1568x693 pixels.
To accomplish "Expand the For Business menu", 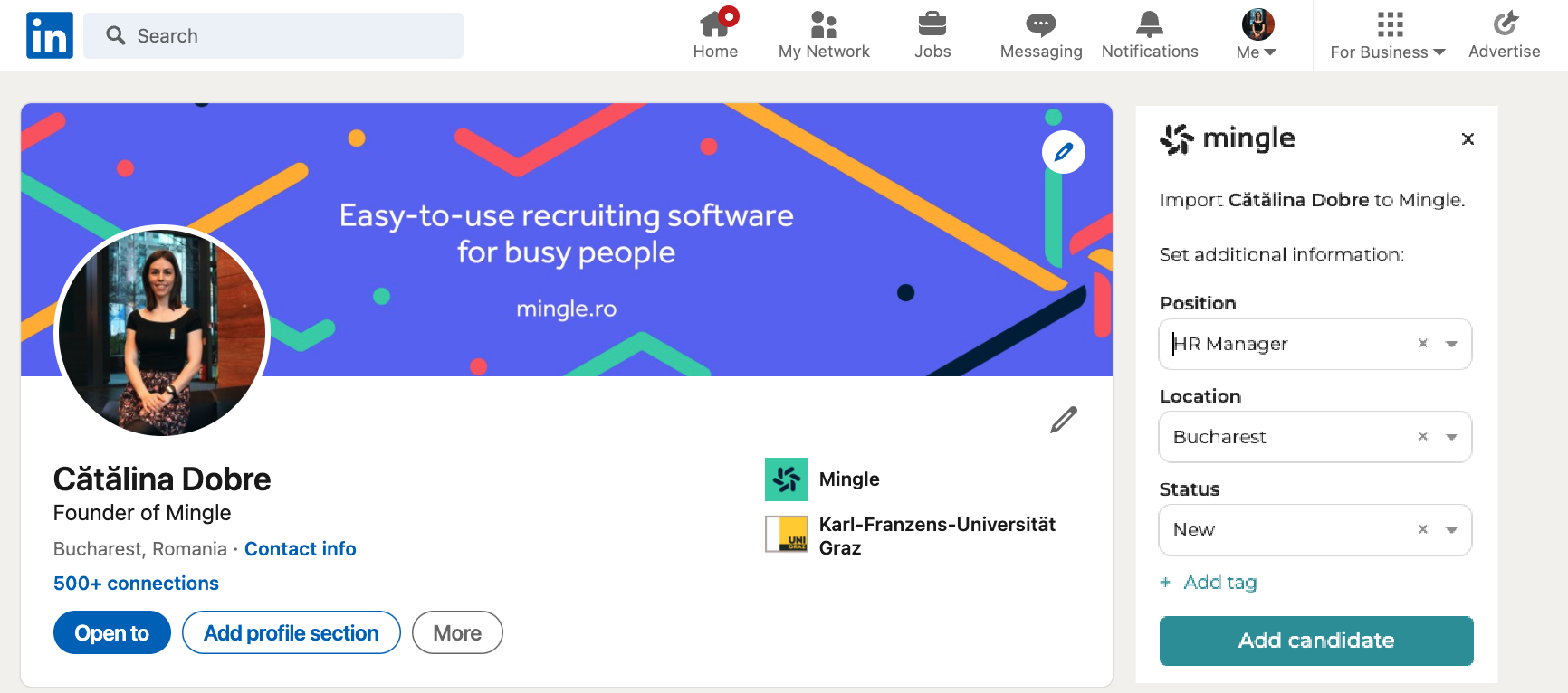I will 1388,34.
